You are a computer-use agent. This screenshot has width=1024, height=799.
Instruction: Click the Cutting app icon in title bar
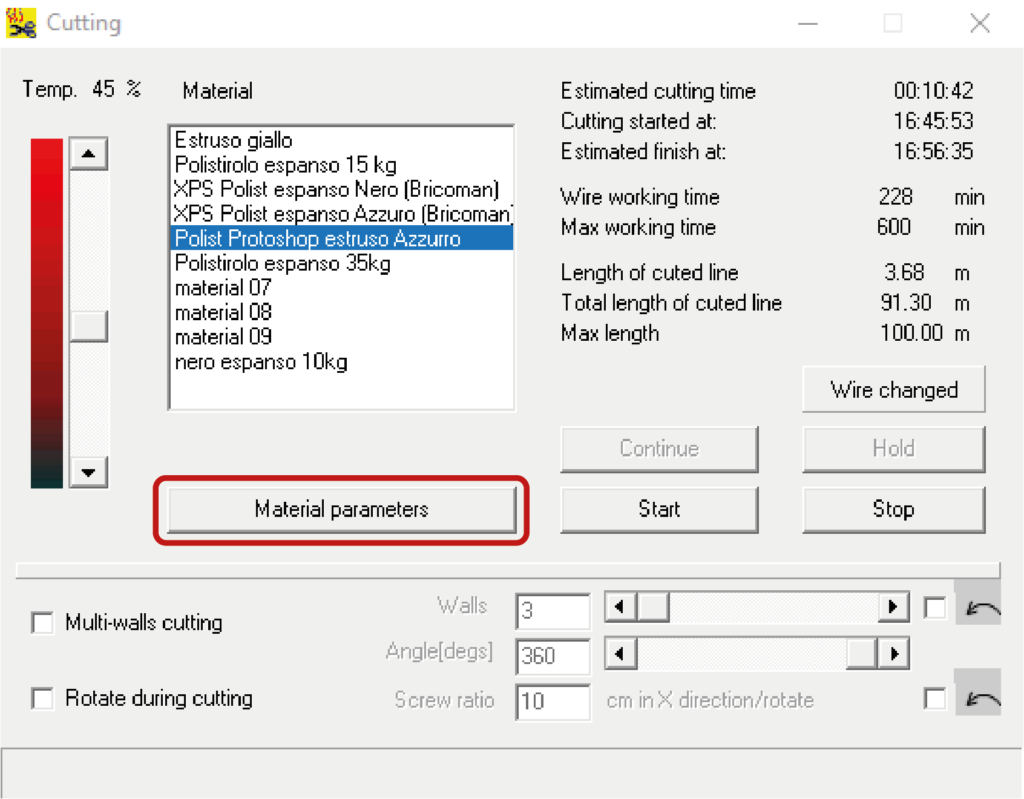coord(20,23)
